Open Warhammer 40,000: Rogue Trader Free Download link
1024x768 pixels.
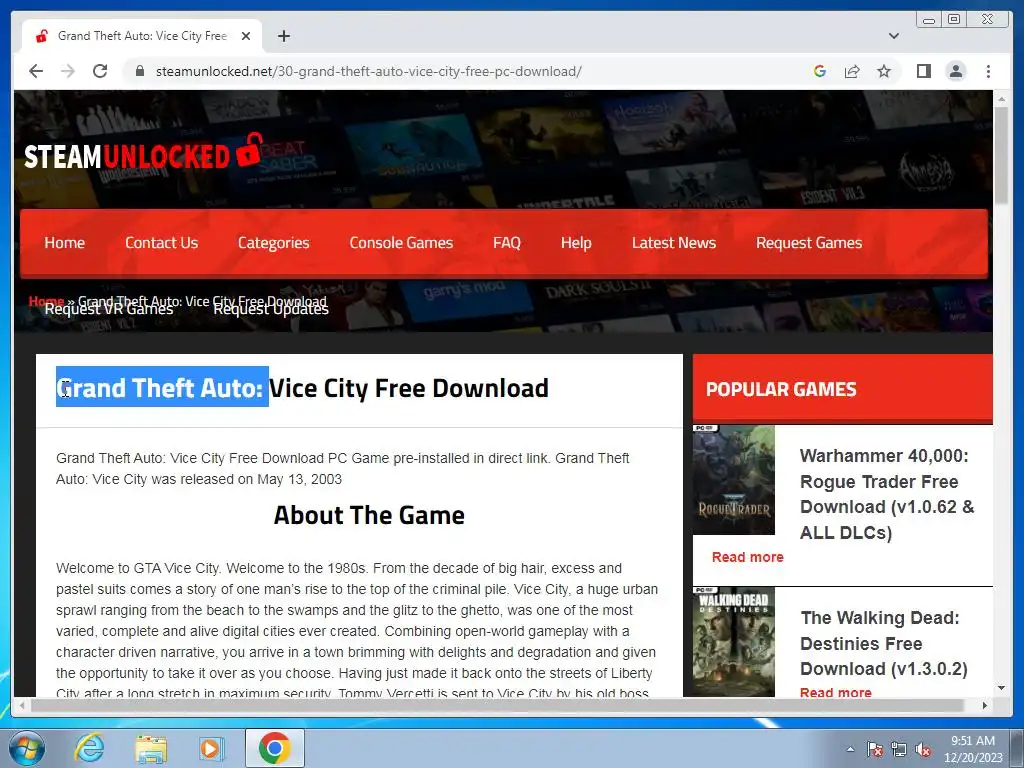click(x=887, y=494)
